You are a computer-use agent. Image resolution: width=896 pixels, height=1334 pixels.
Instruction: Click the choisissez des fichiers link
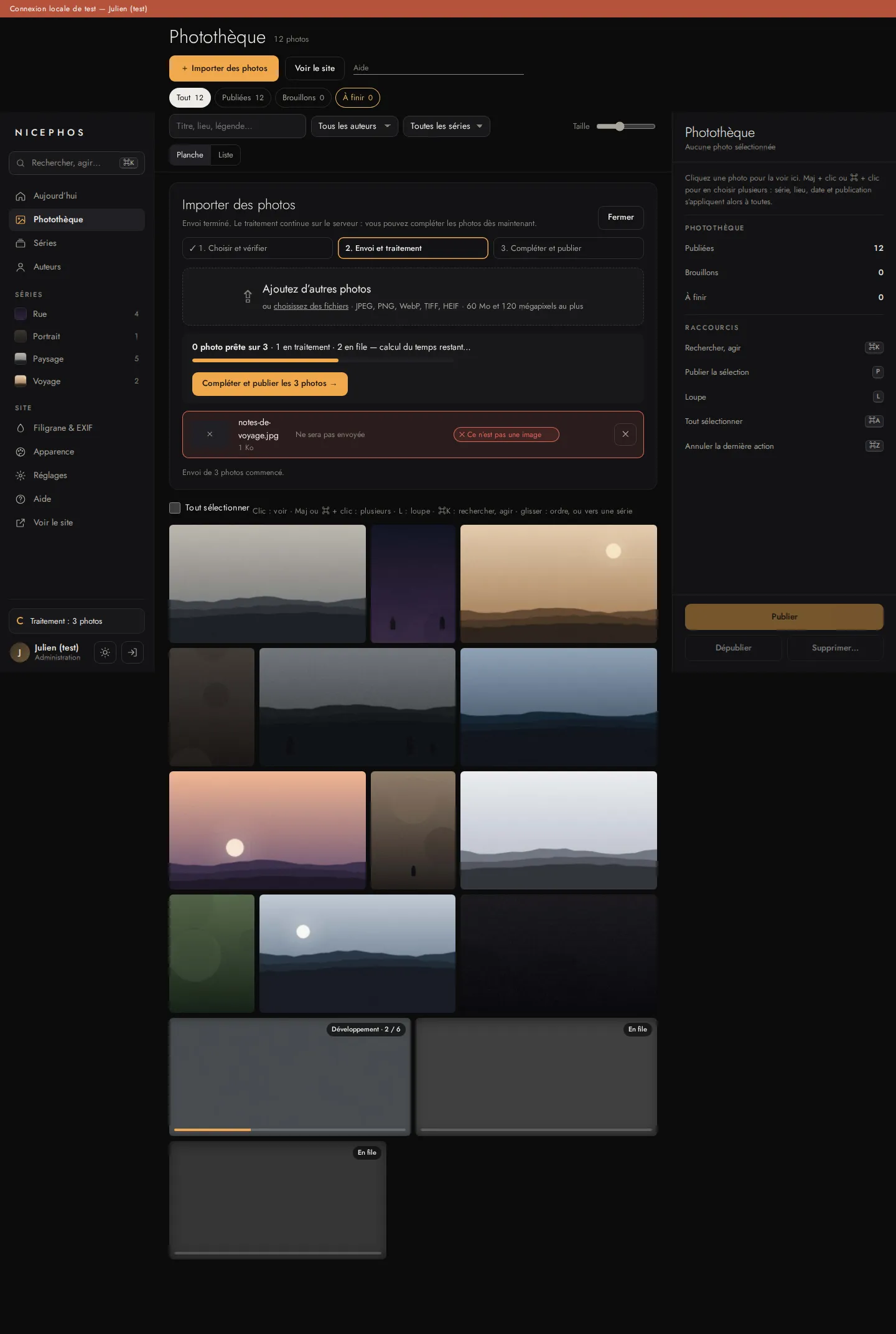pyautogui.click(x=311, y=306)
